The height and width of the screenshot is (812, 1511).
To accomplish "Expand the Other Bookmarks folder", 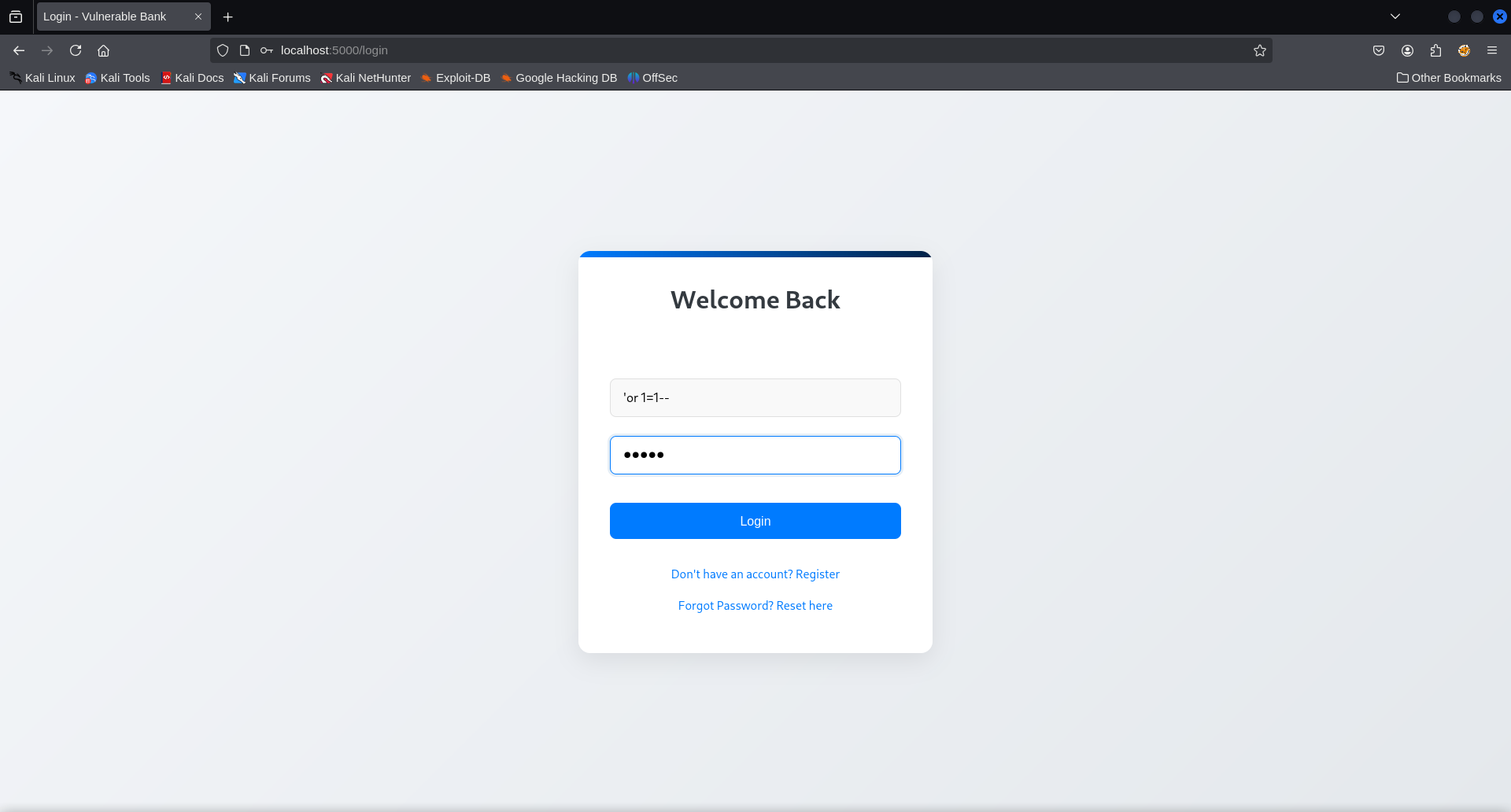I will coord(1448,78).
